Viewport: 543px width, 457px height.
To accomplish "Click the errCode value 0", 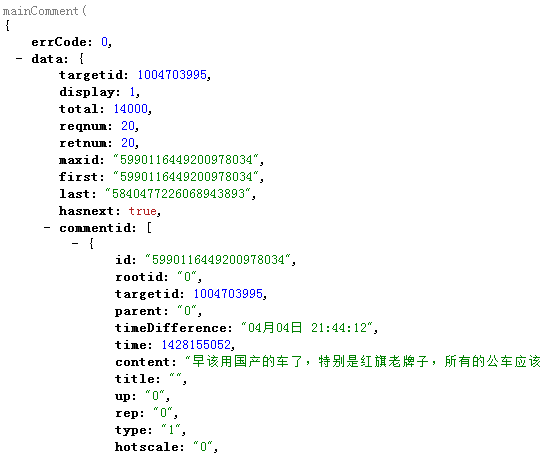I will 104,42.
